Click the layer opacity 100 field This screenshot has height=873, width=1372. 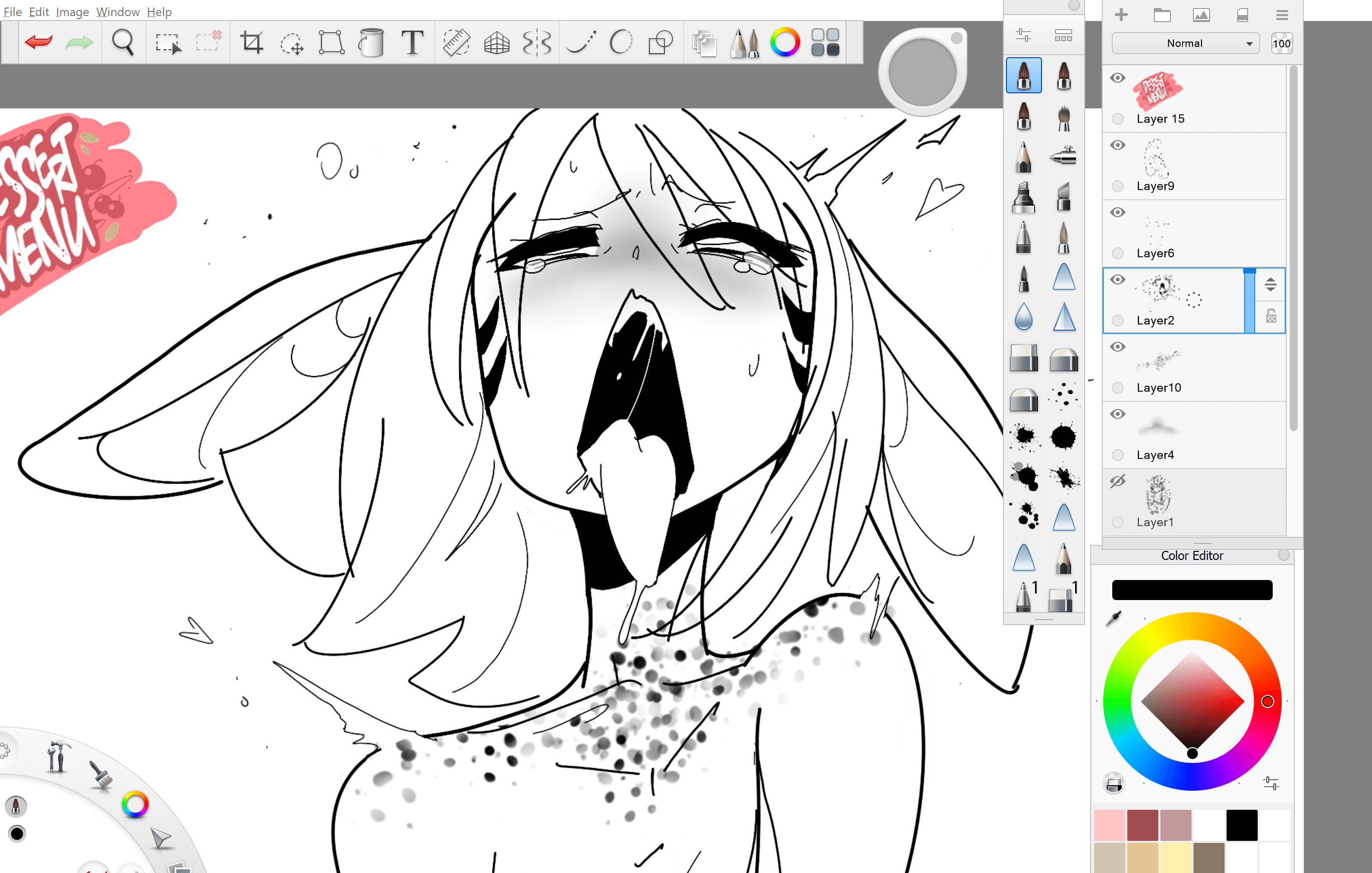1281,43
